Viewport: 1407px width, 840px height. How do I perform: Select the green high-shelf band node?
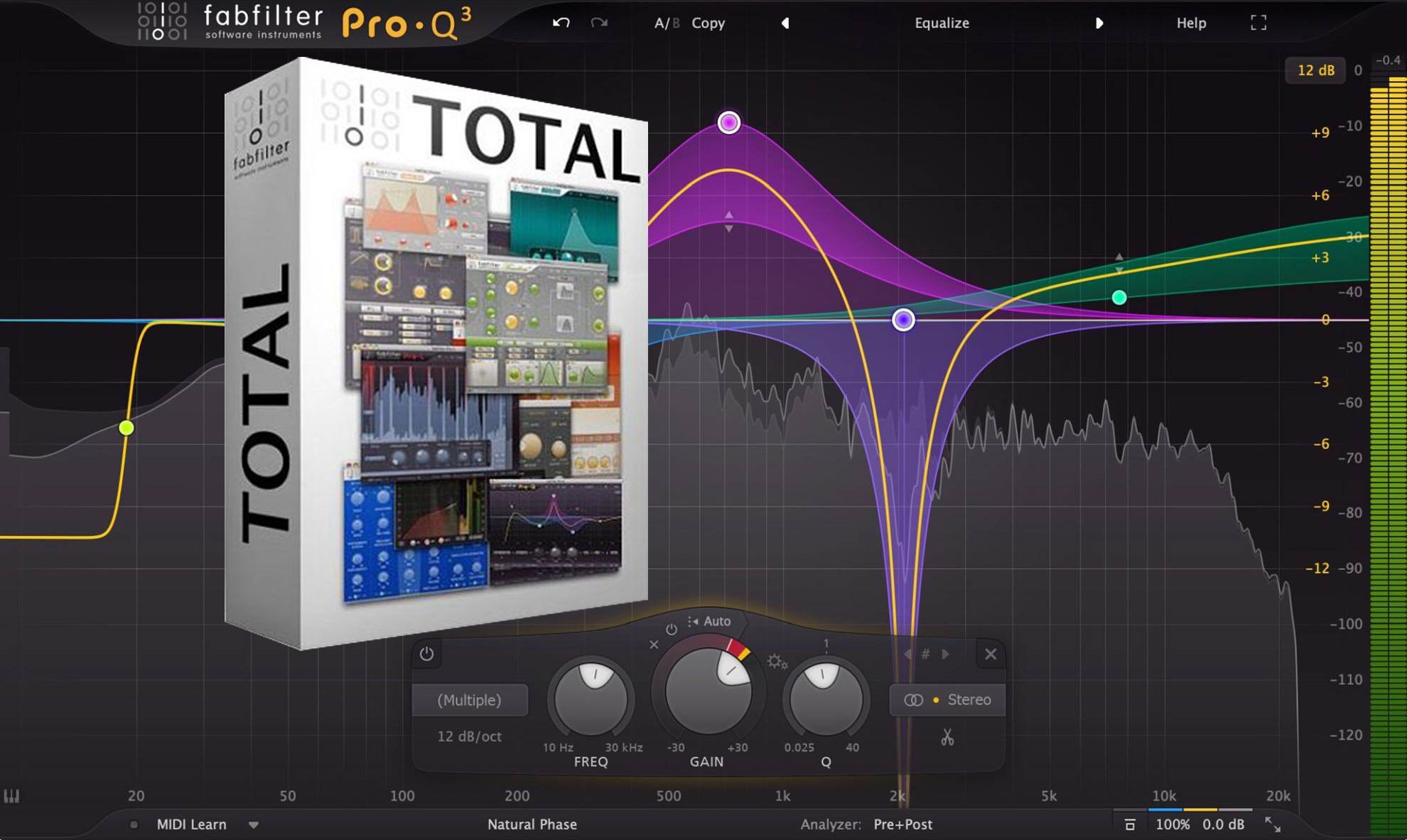pos(1119,298)
